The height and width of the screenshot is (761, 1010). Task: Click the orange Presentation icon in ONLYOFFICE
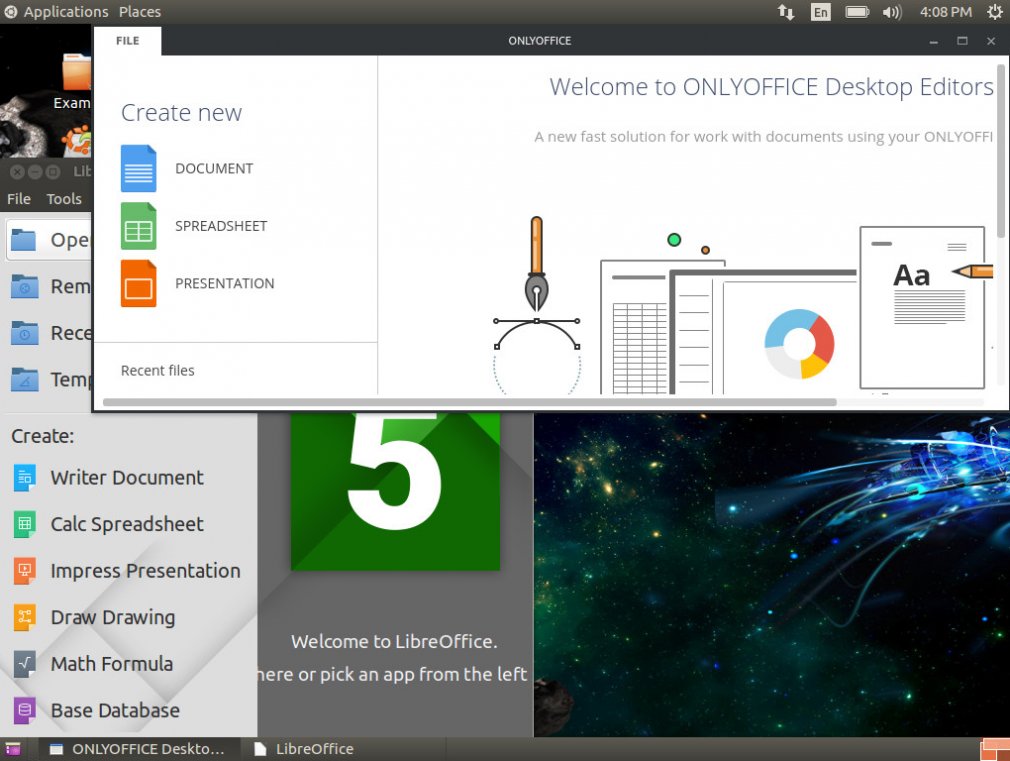(138, 284)
